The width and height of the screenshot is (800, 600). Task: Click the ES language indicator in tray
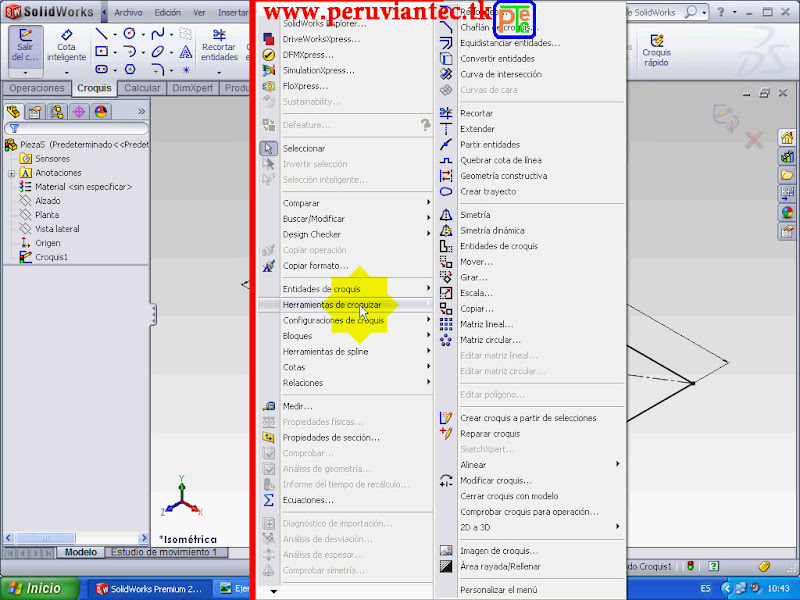coord(706,588)
